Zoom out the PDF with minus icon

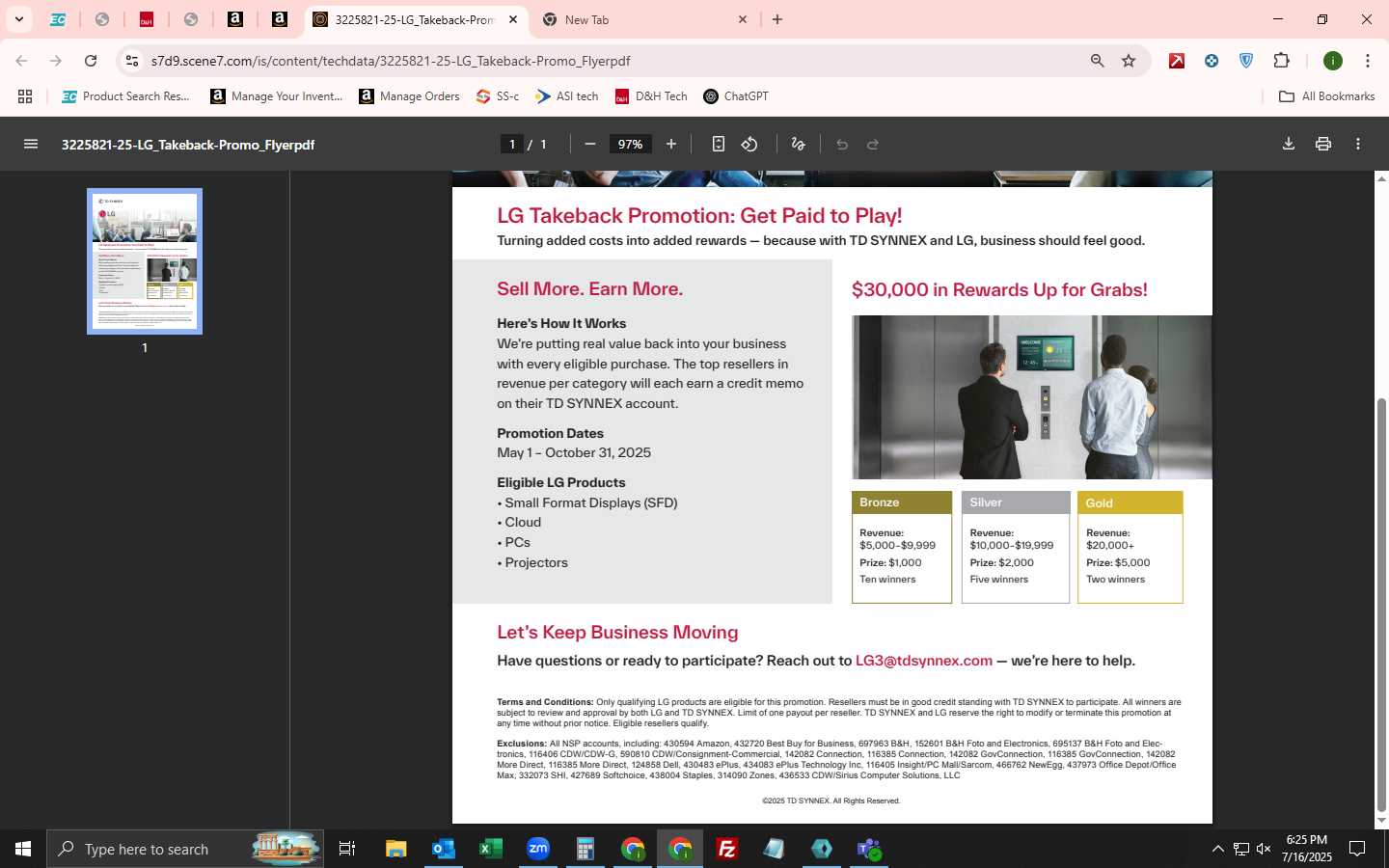coord(590,144)
